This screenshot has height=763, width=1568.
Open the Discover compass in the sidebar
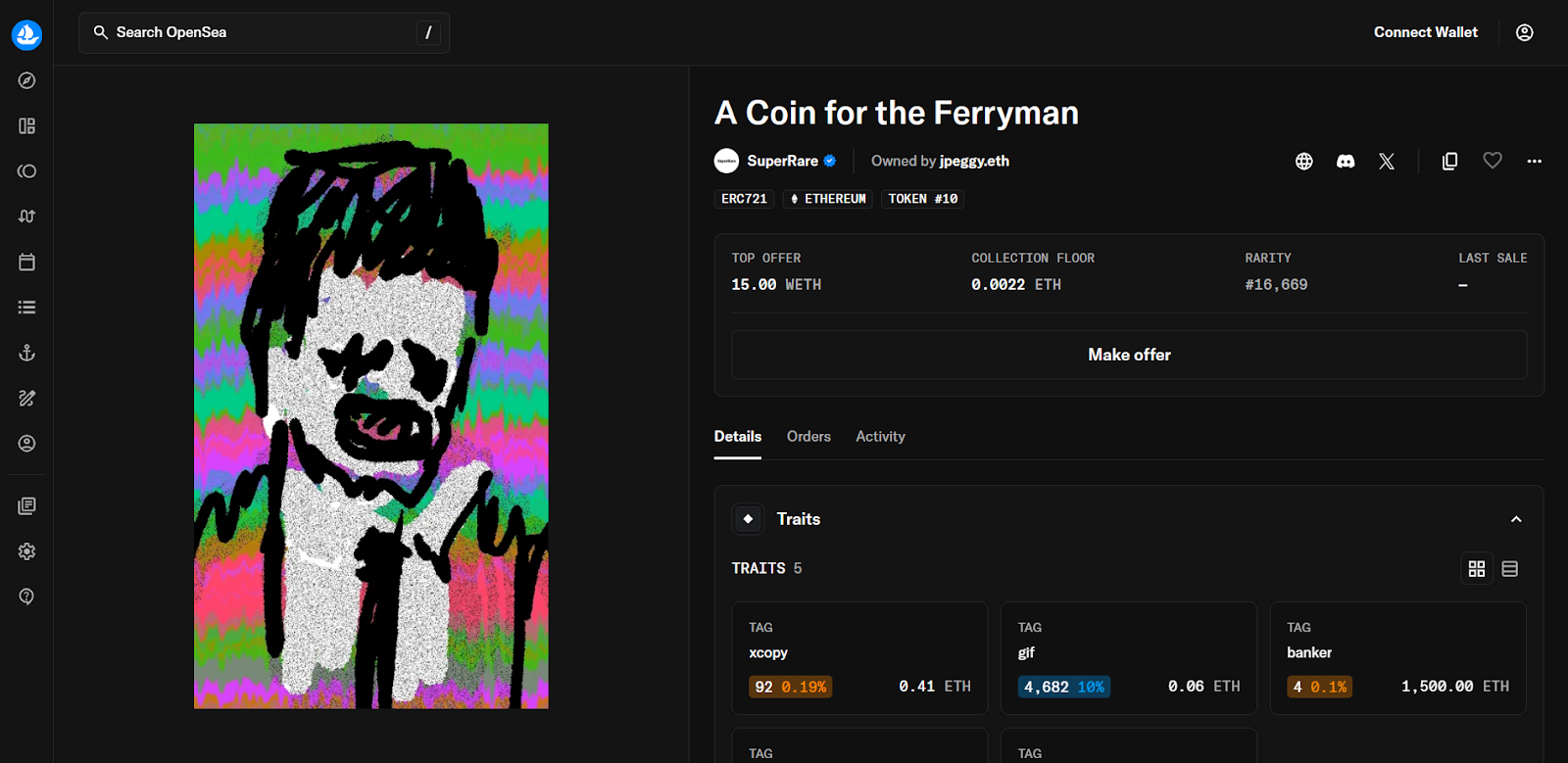(x=25, y=80)
